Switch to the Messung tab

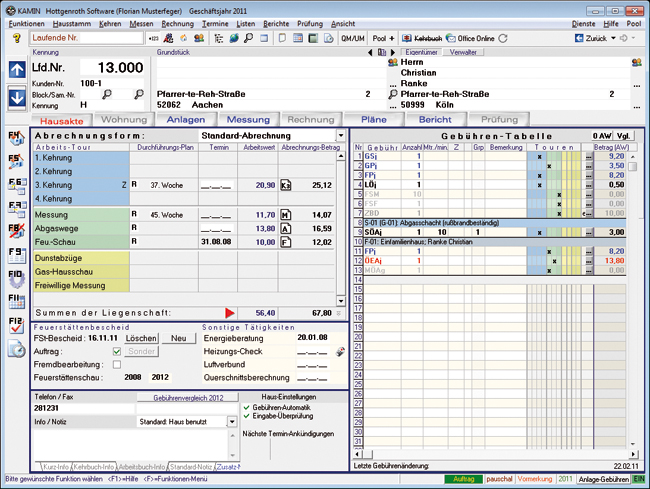[248, 120]
